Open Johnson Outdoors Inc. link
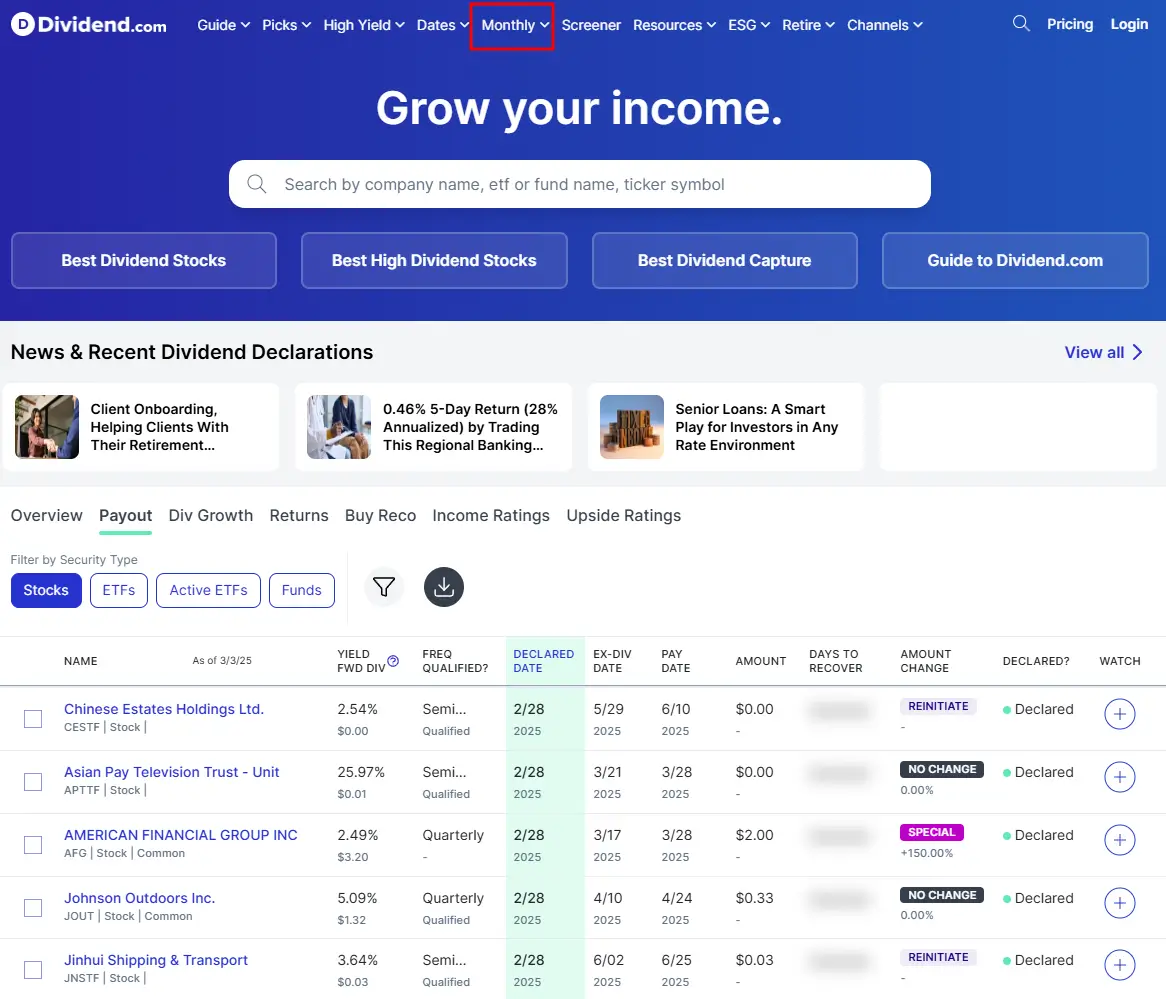 tap(140, 898)
